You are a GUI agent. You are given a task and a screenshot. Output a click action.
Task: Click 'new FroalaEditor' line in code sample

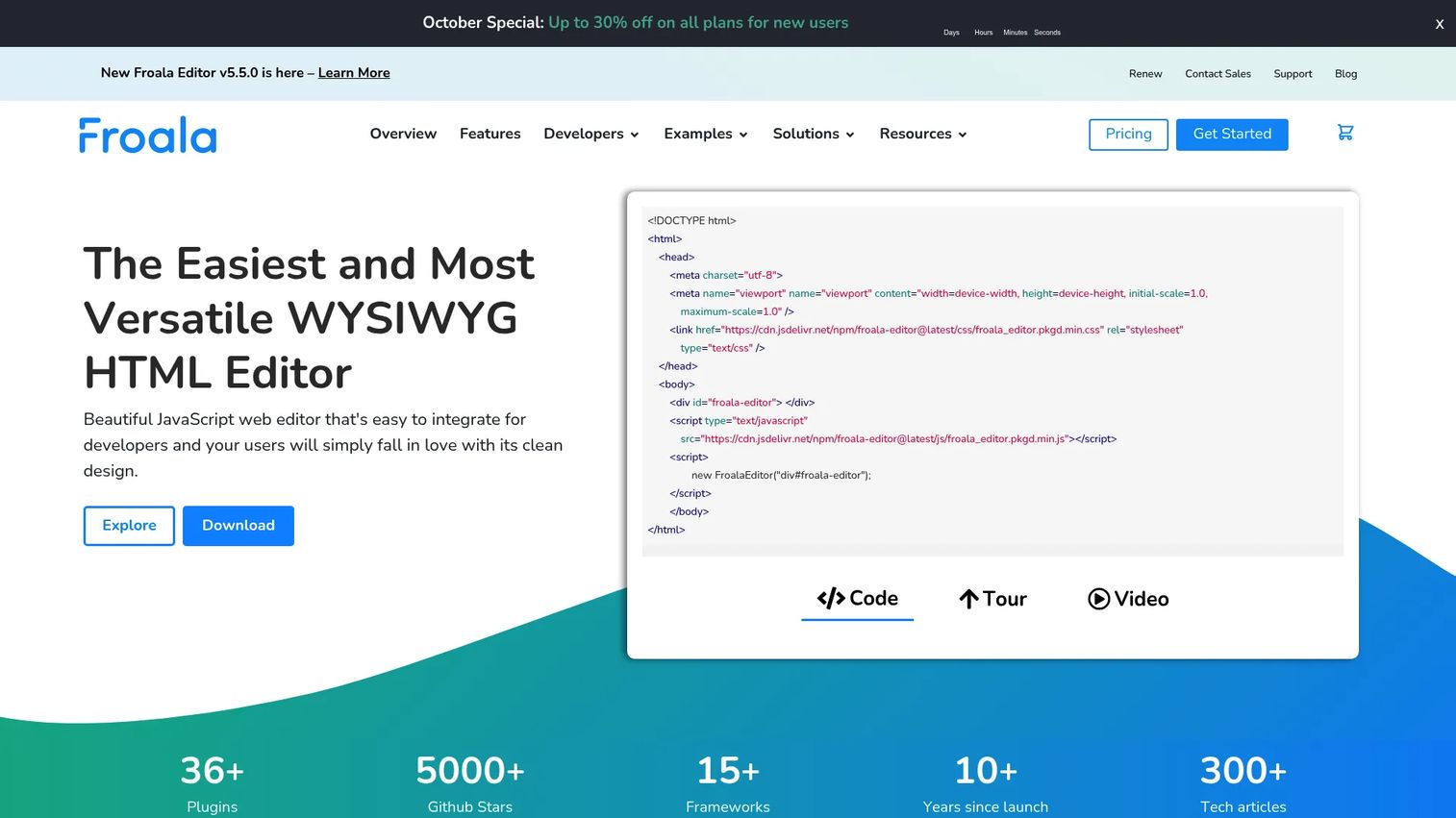(x=781, y=476)
